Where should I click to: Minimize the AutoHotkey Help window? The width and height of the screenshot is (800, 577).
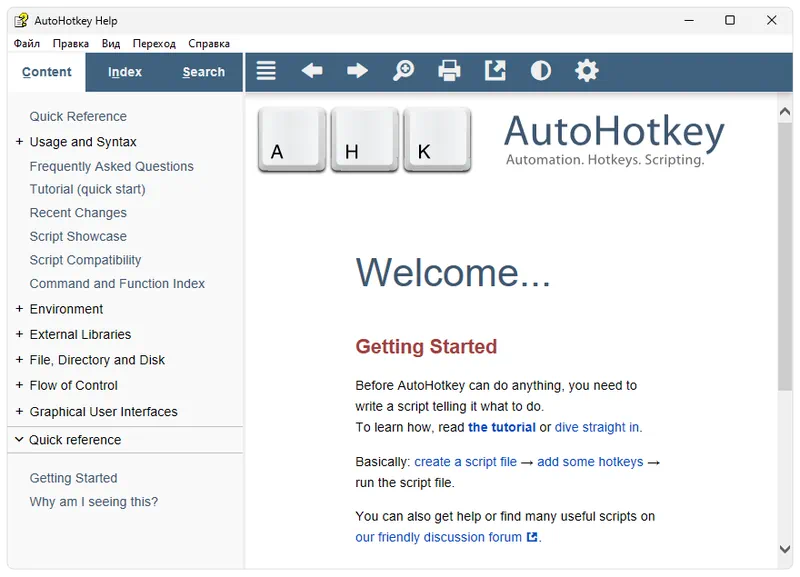point(689,20)
